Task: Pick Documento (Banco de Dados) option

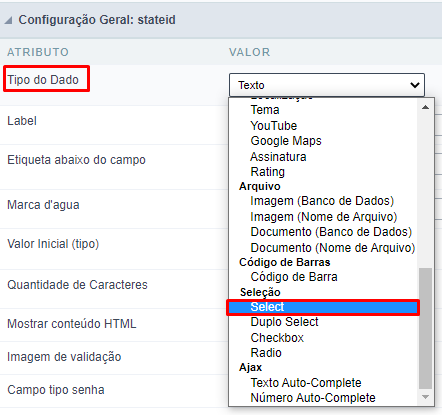Action: tap(331, 232)
